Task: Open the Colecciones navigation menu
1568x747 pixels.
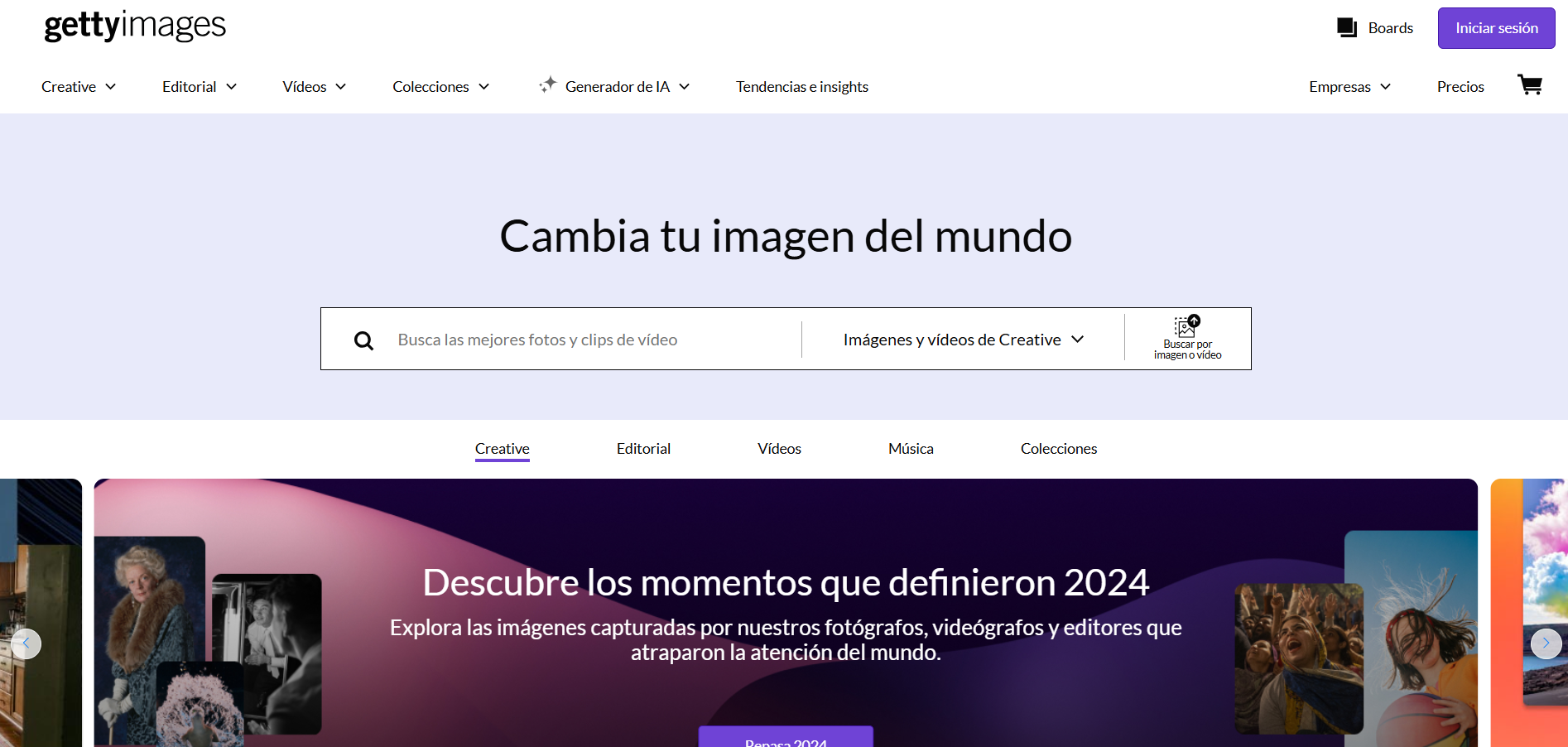Action: click(440, 87)
